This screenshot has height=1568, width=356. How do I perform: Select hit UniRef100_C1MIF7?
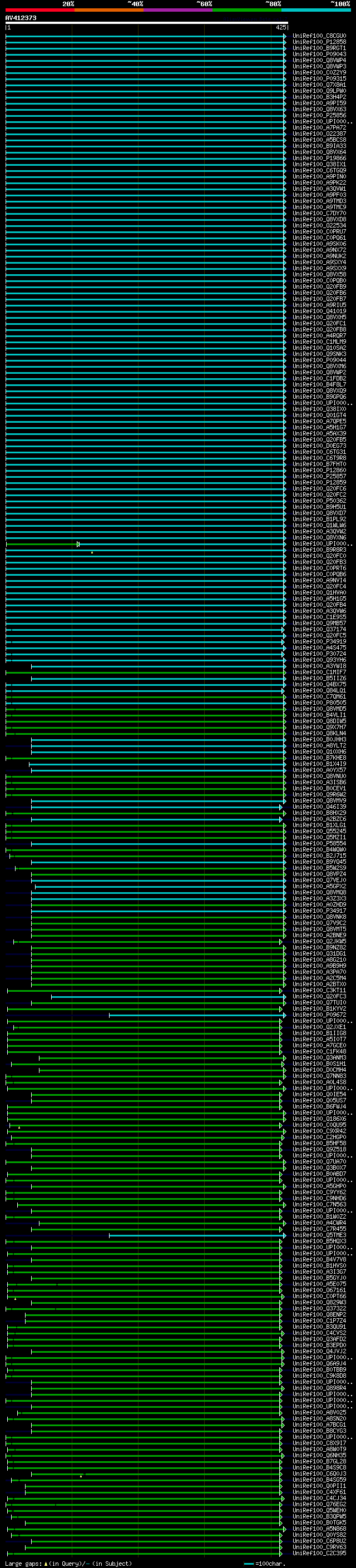[x=319, y=672]
